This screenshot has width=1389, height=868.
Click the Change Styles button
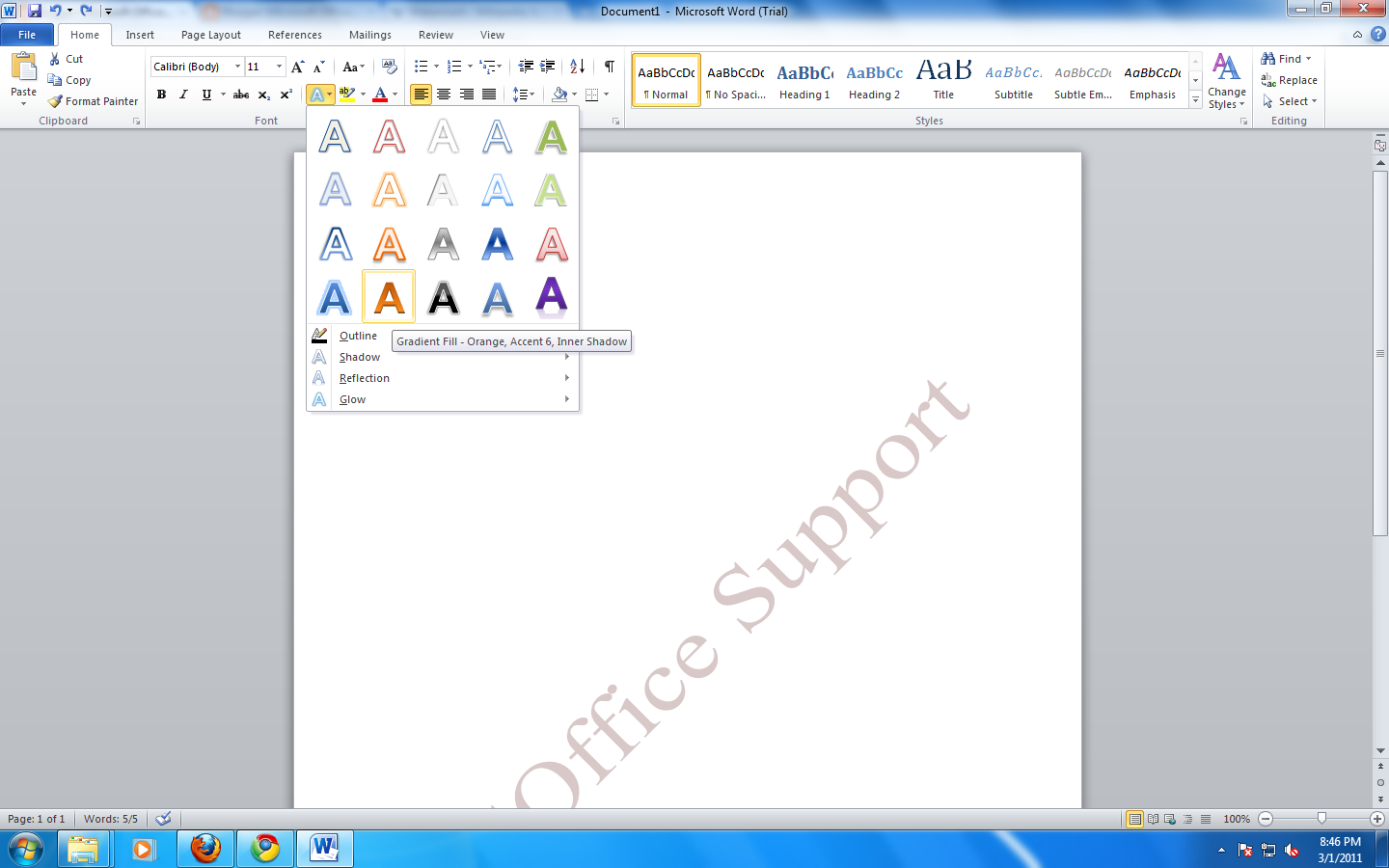pyautogui.click(x=1226, y=81)
